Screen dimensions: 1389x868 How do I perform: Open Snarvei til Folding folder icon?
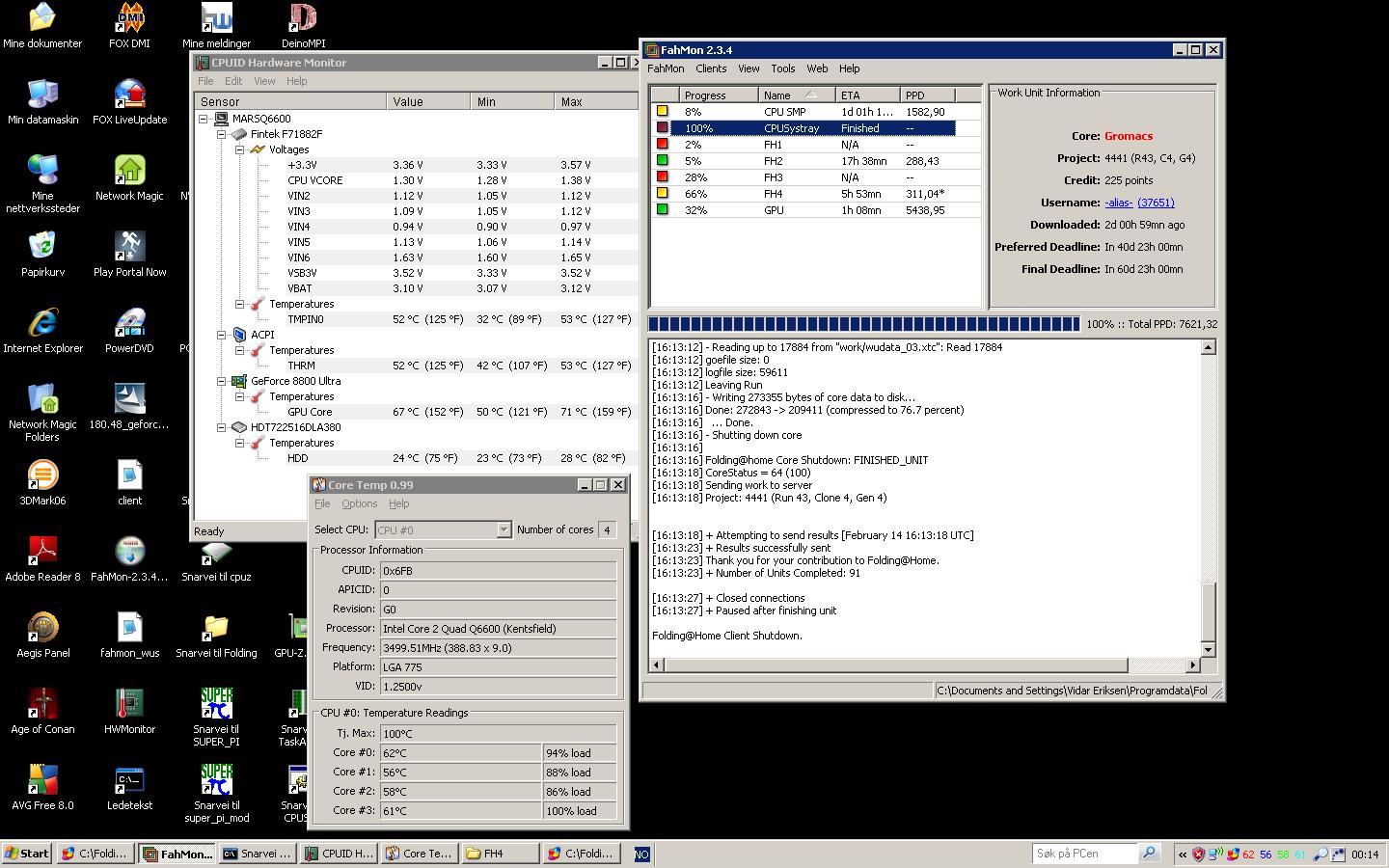click(216, 636)
